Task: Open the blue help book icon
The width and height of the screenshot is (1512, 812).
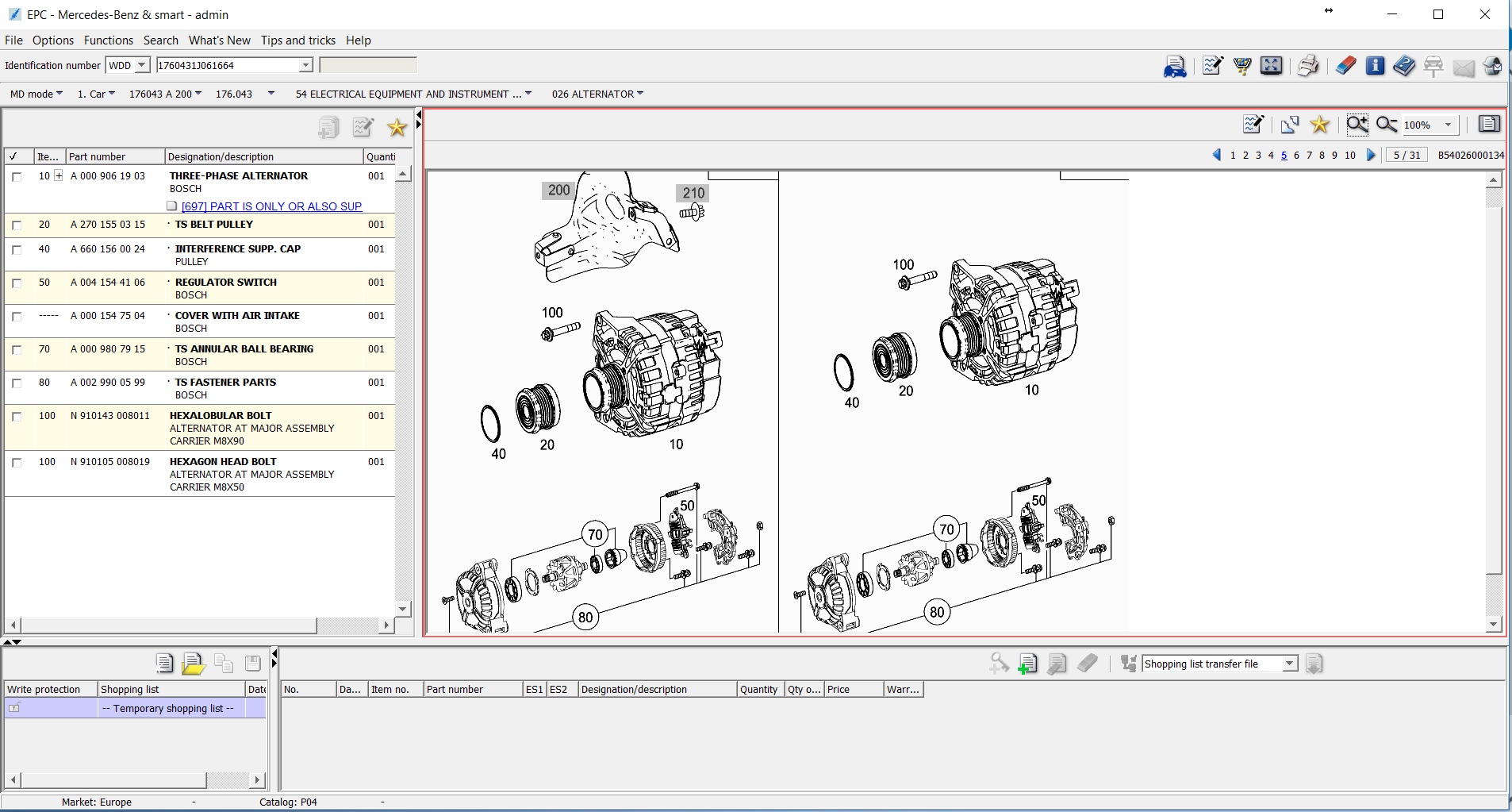Action: (x=1403, y=66)
